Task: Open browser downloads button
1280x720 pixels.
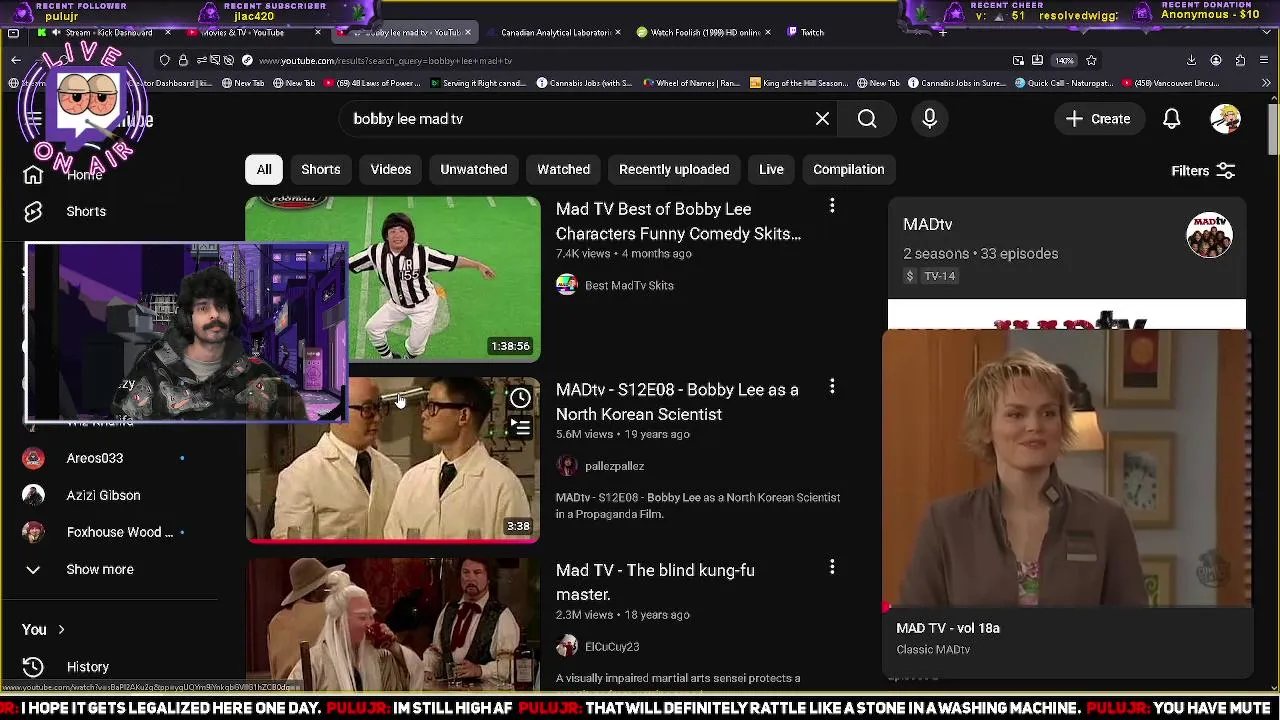Action: pyautogui.click(x=1192, y=61)
